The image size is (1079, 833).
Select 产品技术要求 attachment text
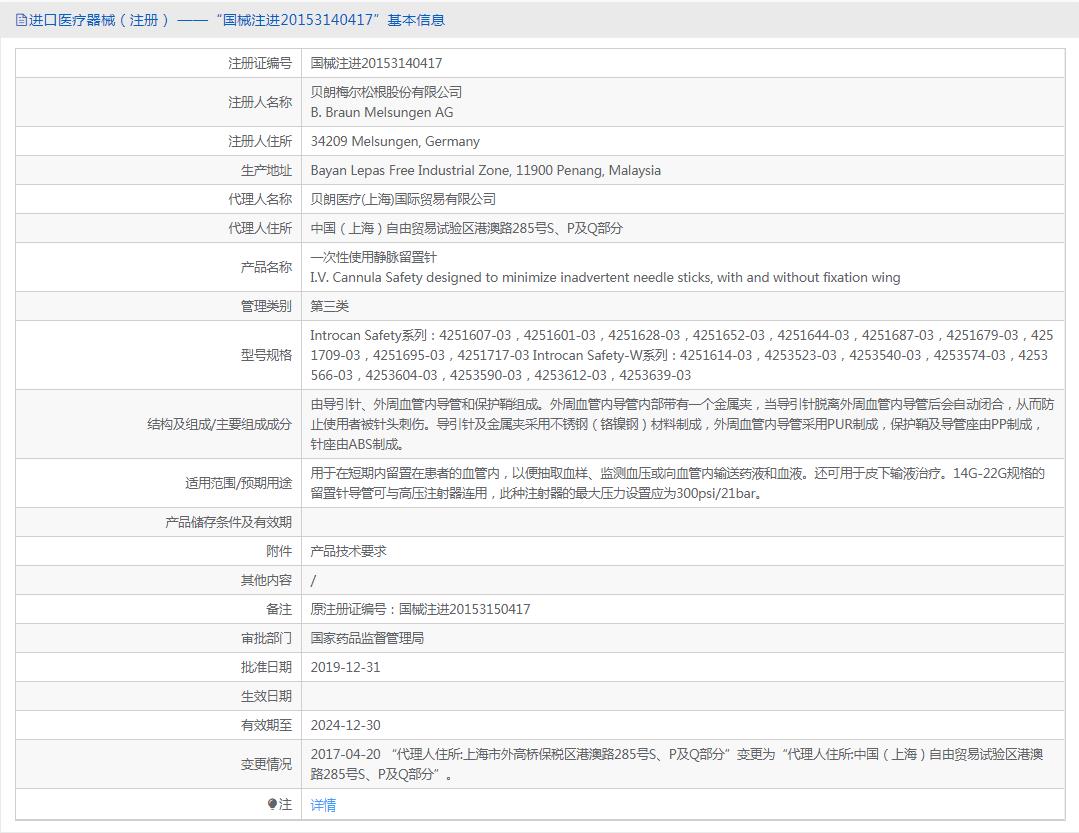(x=348, y=551)
